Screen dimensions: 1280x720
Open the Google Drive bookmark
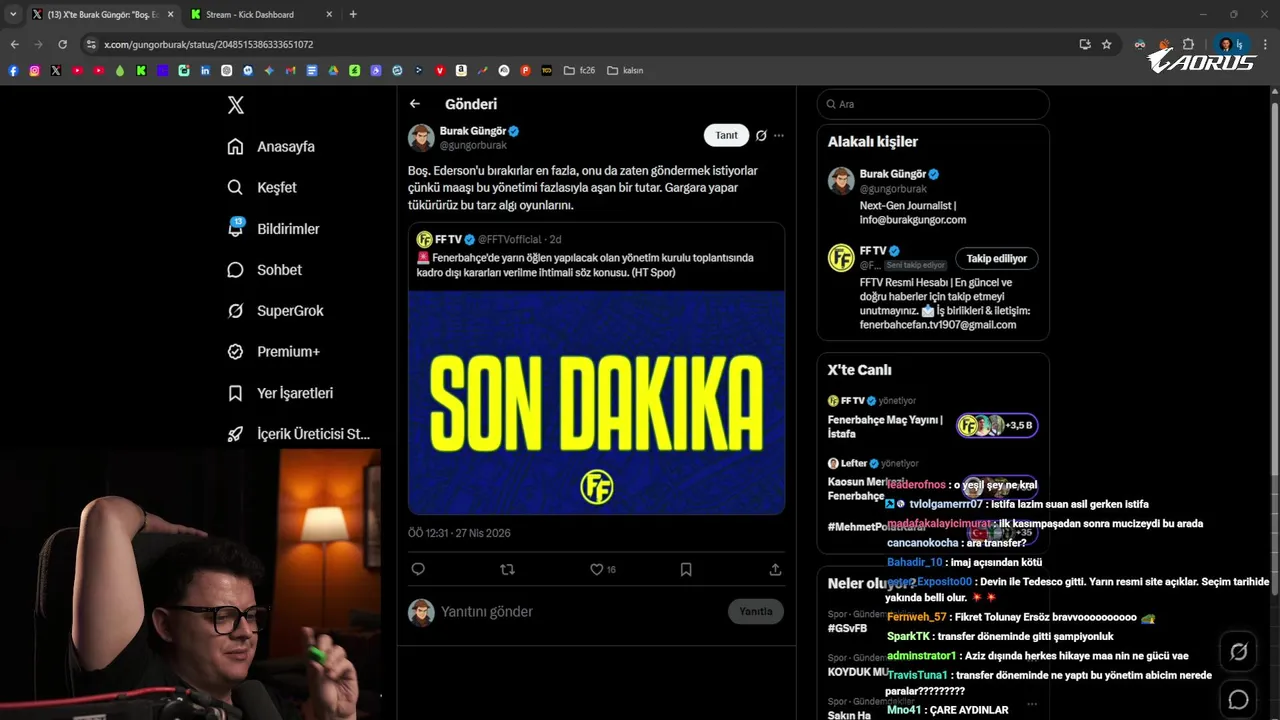(333, 70)
